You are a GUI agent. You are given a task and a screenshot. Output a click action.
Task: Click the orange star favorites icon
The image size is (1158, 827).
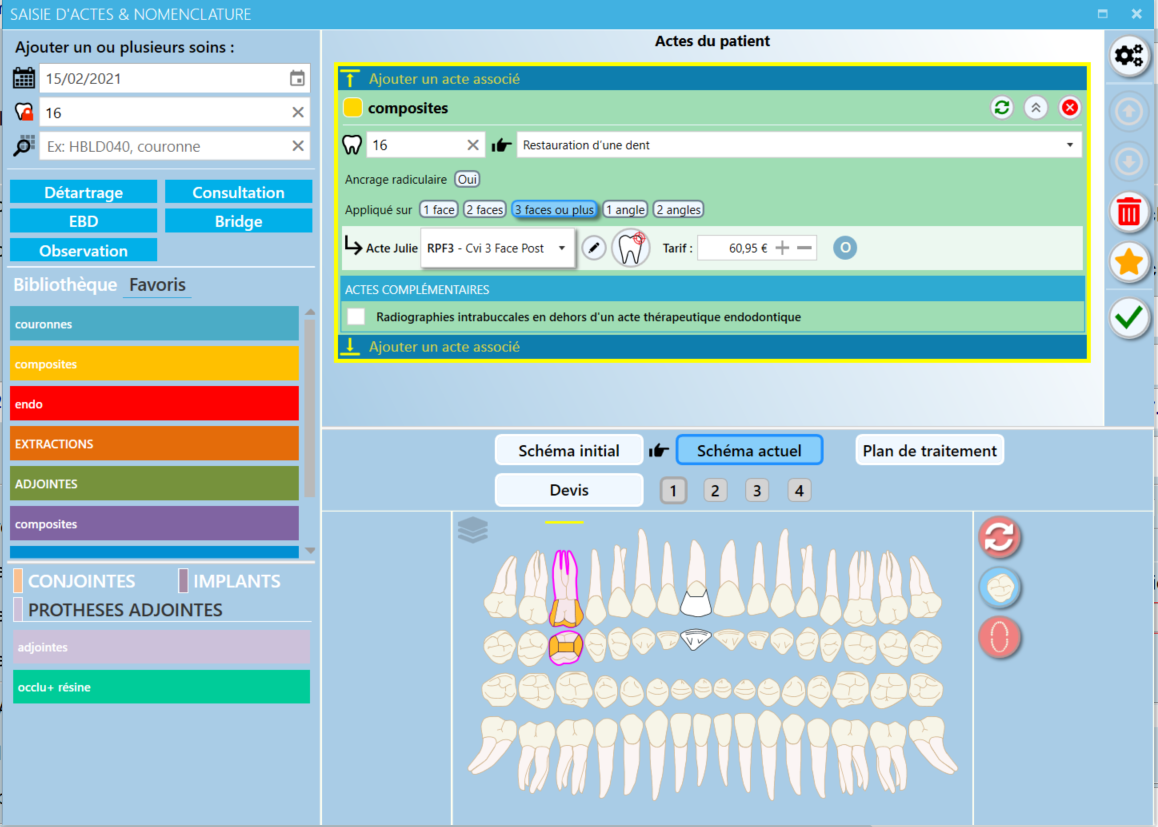tap(1128, 262)
